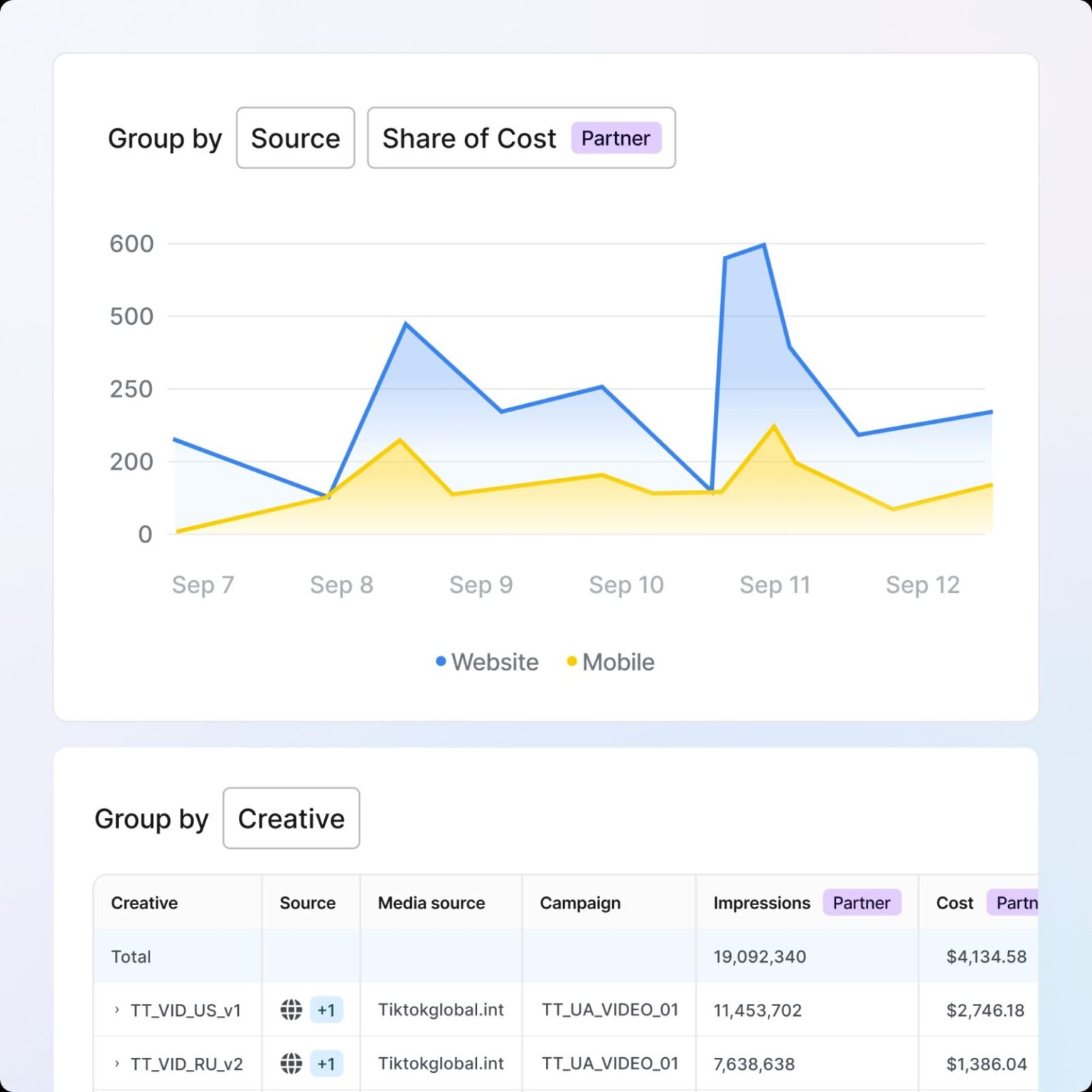
Task: Toggle the Website series in the legend
Action: click(488, 662)
